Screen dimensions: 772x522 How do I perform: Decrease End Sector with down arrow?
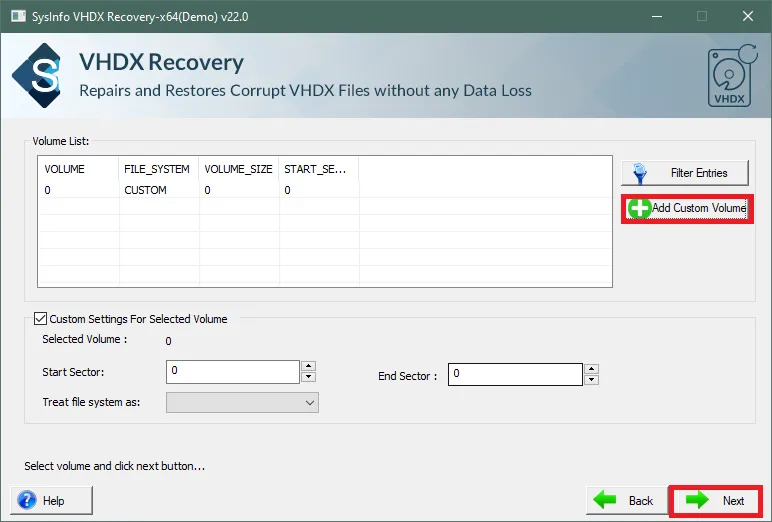click(591, 380)
